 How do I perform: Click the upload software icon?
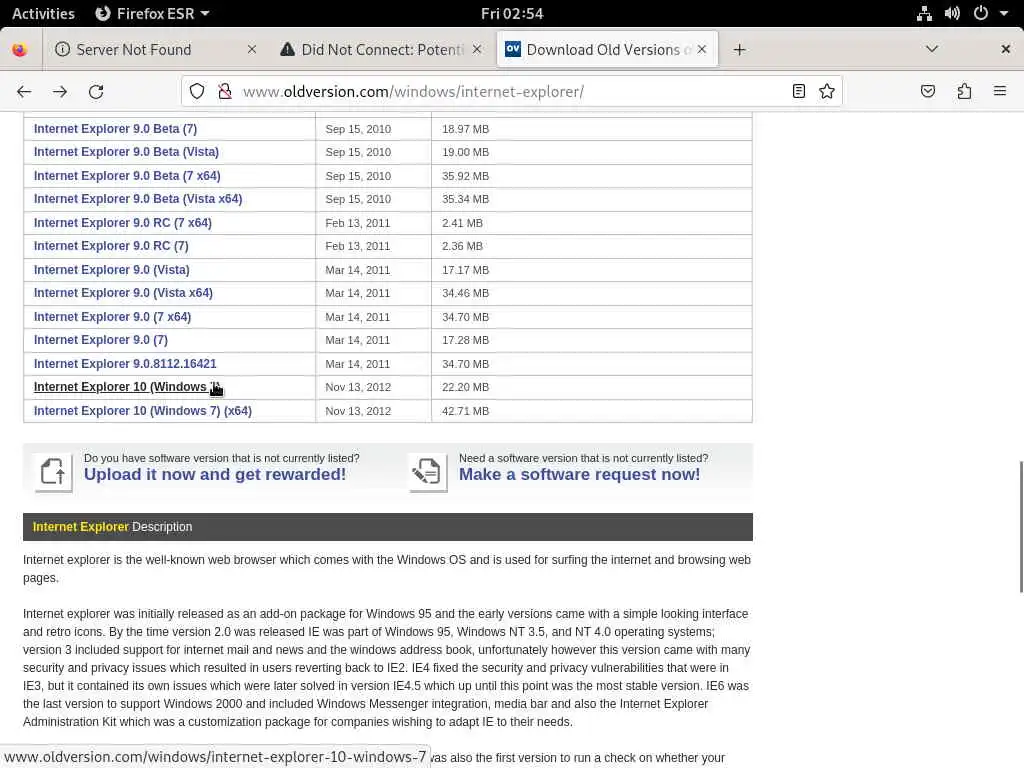coord(53,472)
